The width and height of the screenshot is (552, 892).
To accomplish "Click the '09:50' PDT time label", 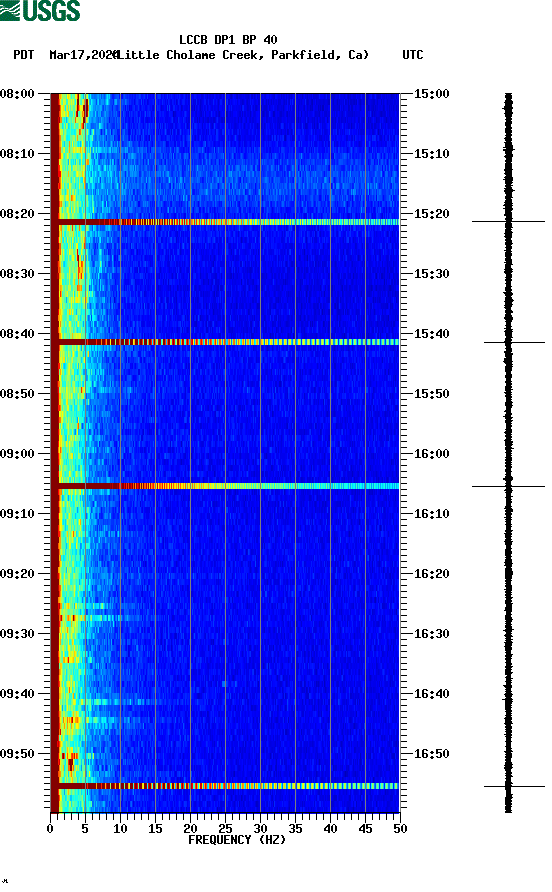I will tap(17, 754).
